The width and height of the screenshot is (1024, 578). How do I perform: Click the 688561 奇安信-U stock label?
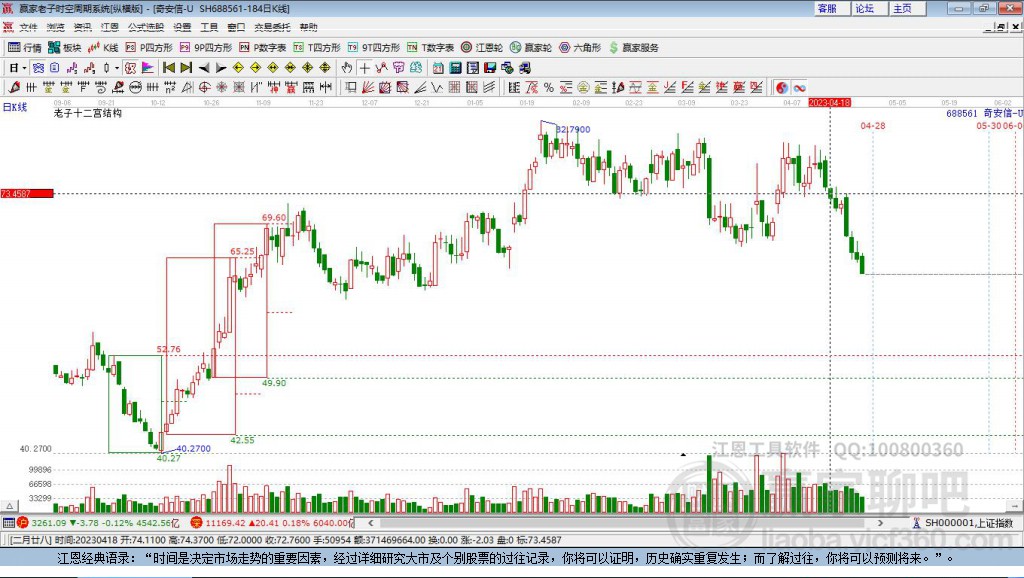985,113
